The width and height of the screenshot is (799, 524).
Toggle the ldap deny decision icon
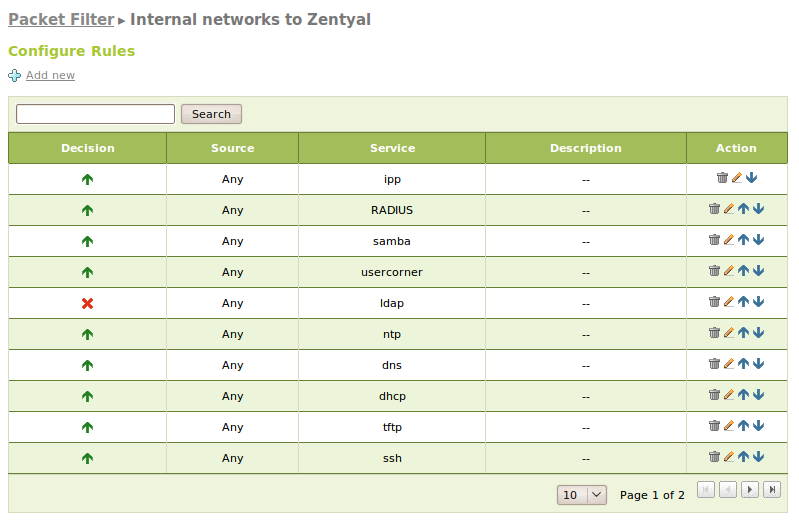point(88,303)
